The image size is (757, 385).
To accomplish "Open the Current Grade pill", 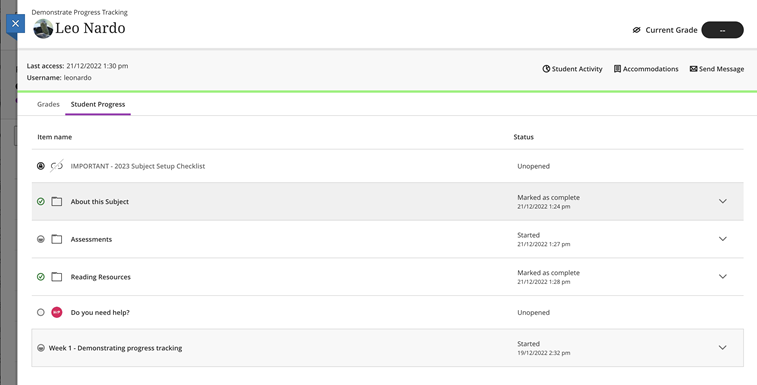I will click(722, 30).
